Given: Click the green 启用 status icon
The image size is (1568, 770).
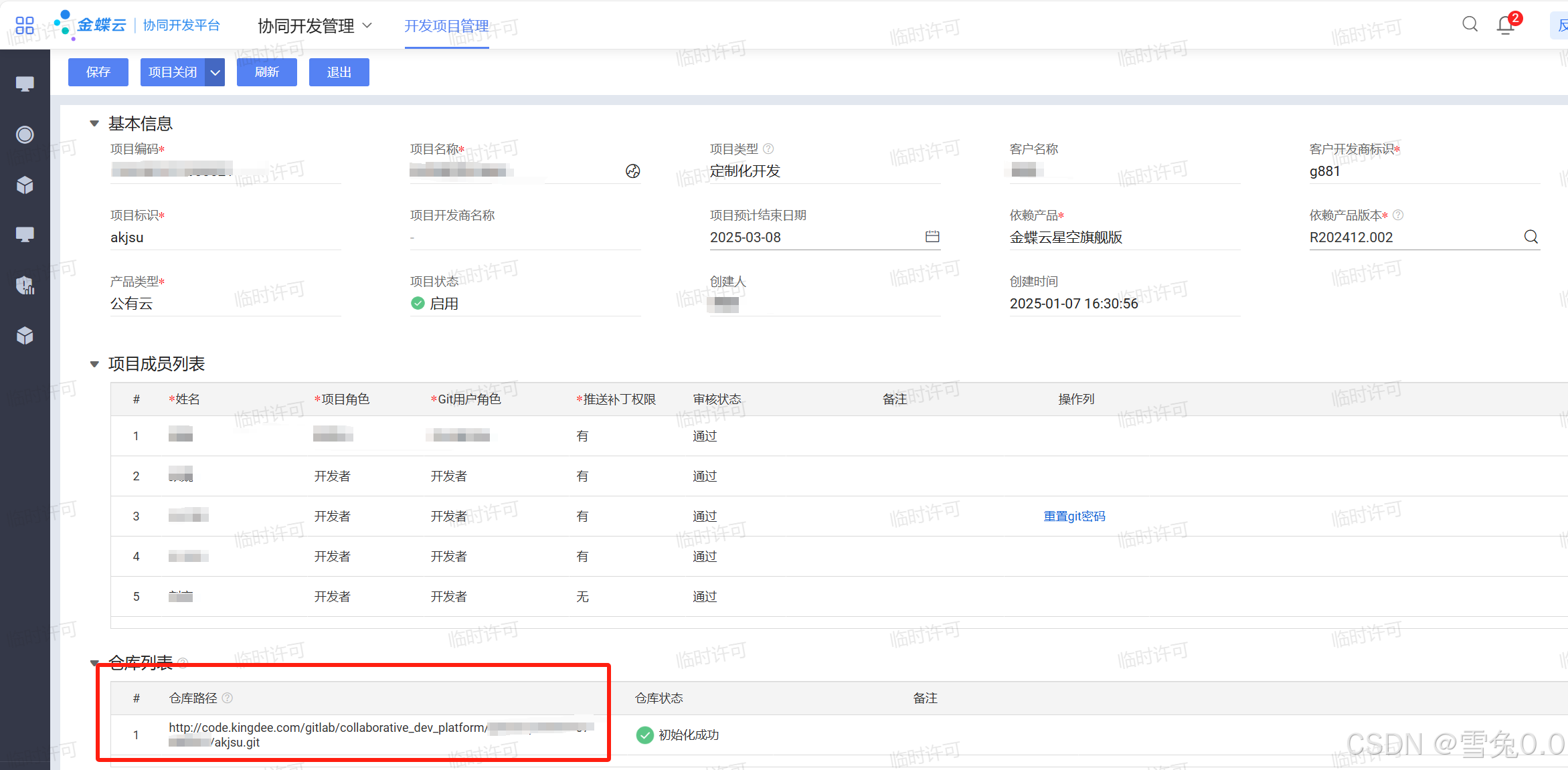Looking at the screenshot, I should click(418, 303).
